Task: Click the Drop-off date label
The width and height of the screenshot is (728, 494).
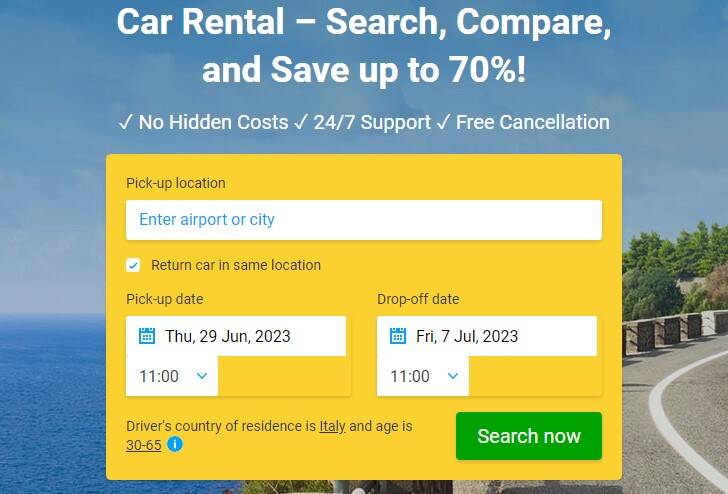Action: 418,299
